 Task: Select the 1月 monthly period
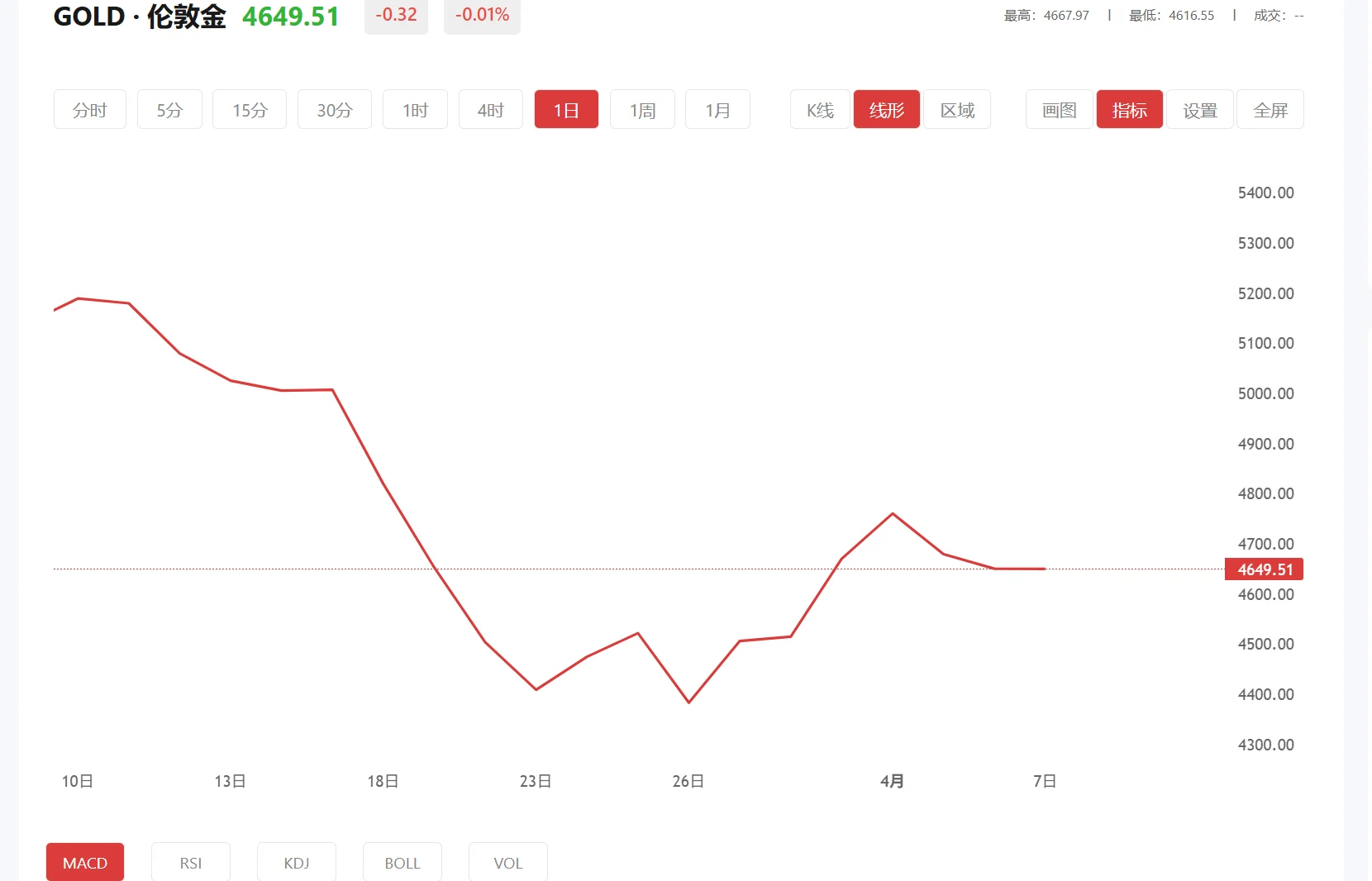pyautogui.click(x=717, y=109)
